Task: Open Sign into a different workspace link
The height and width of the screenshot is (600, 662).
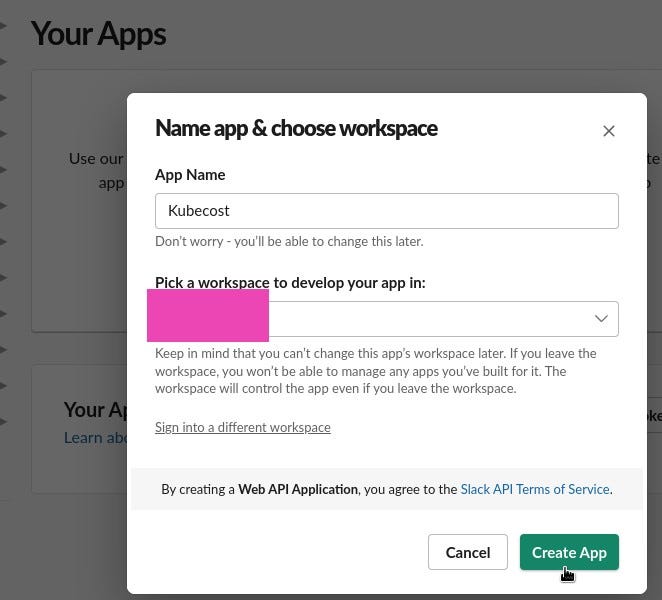Action: click(243, 427)
